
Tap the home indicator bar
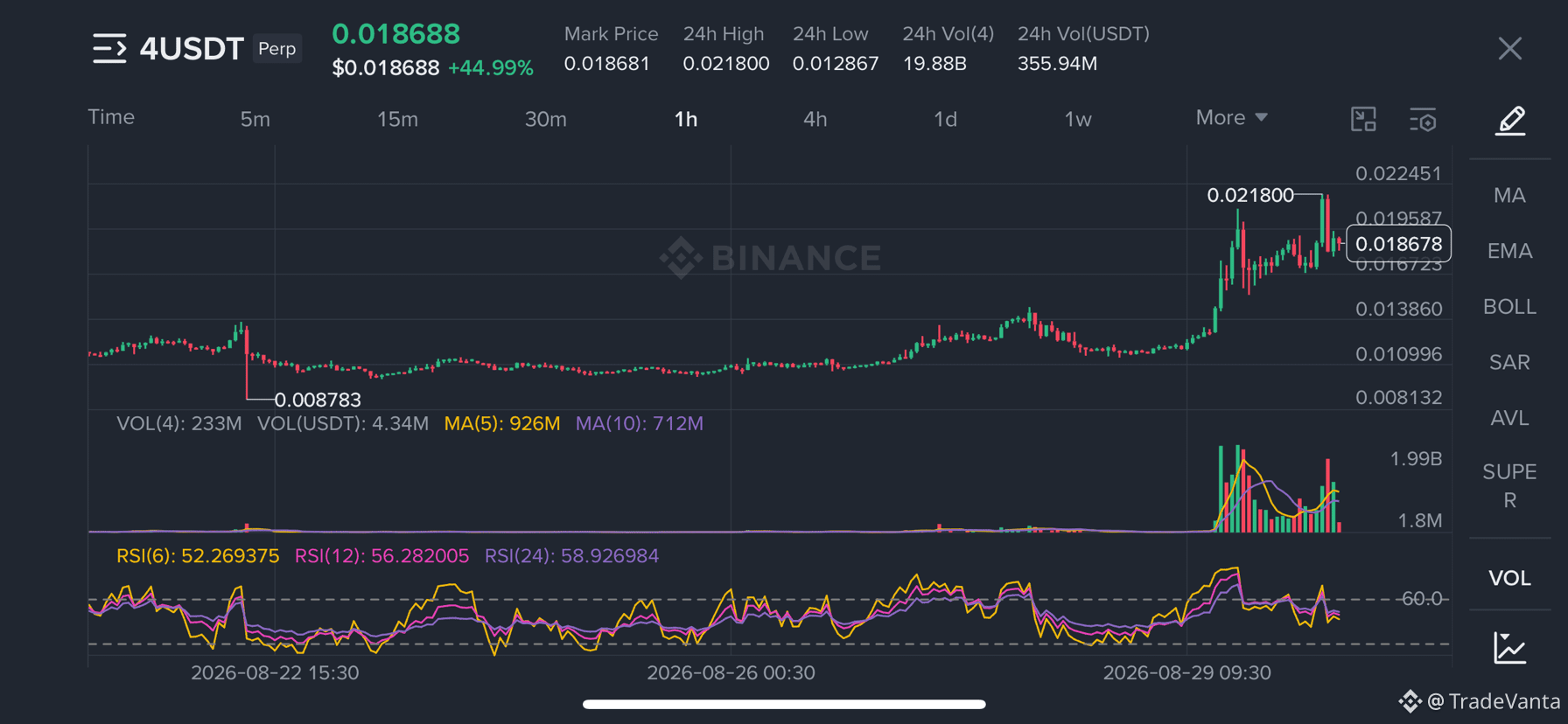coord(784,704)
